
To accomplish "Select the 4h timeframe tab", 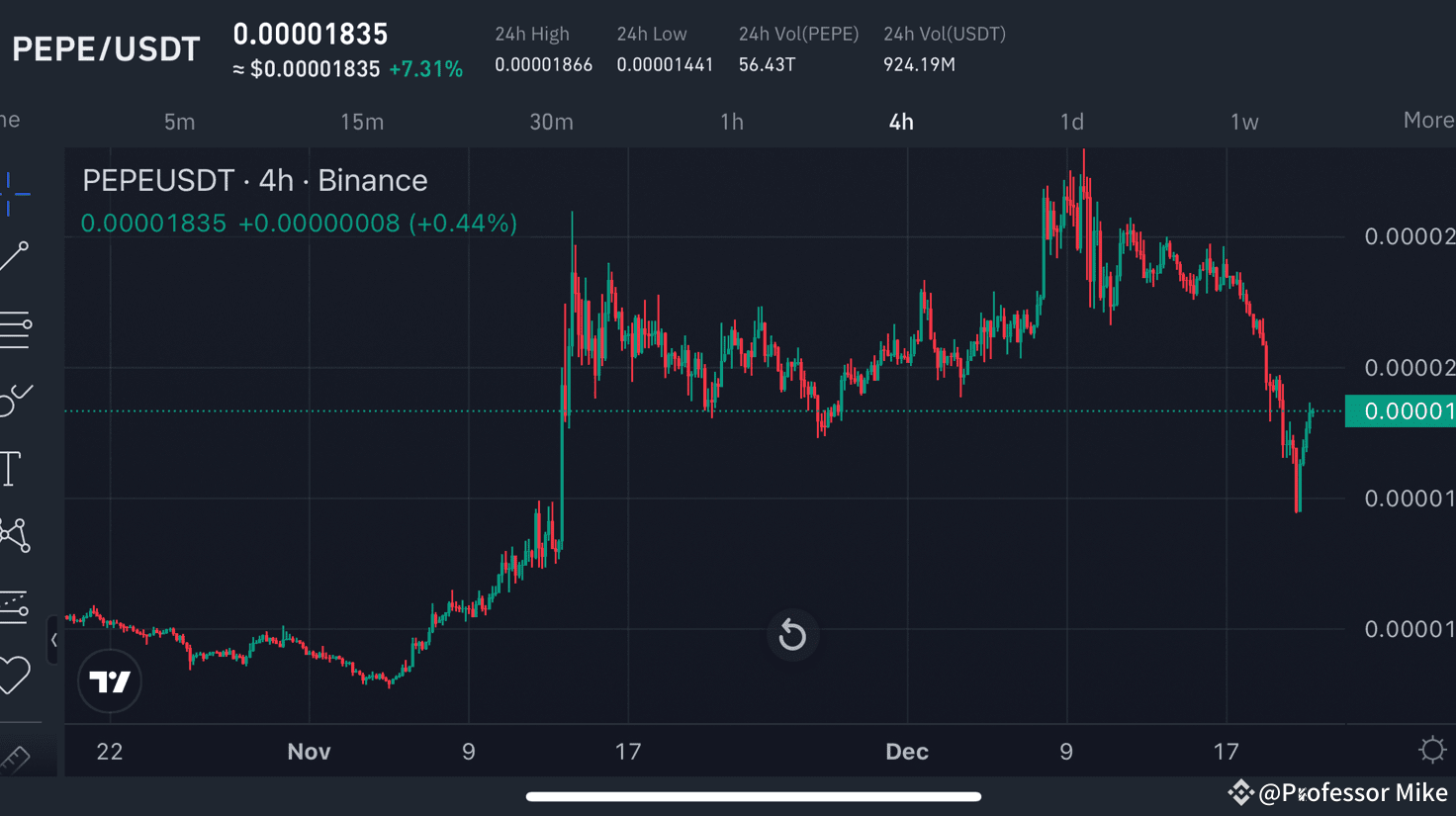I will click(901, 122).
